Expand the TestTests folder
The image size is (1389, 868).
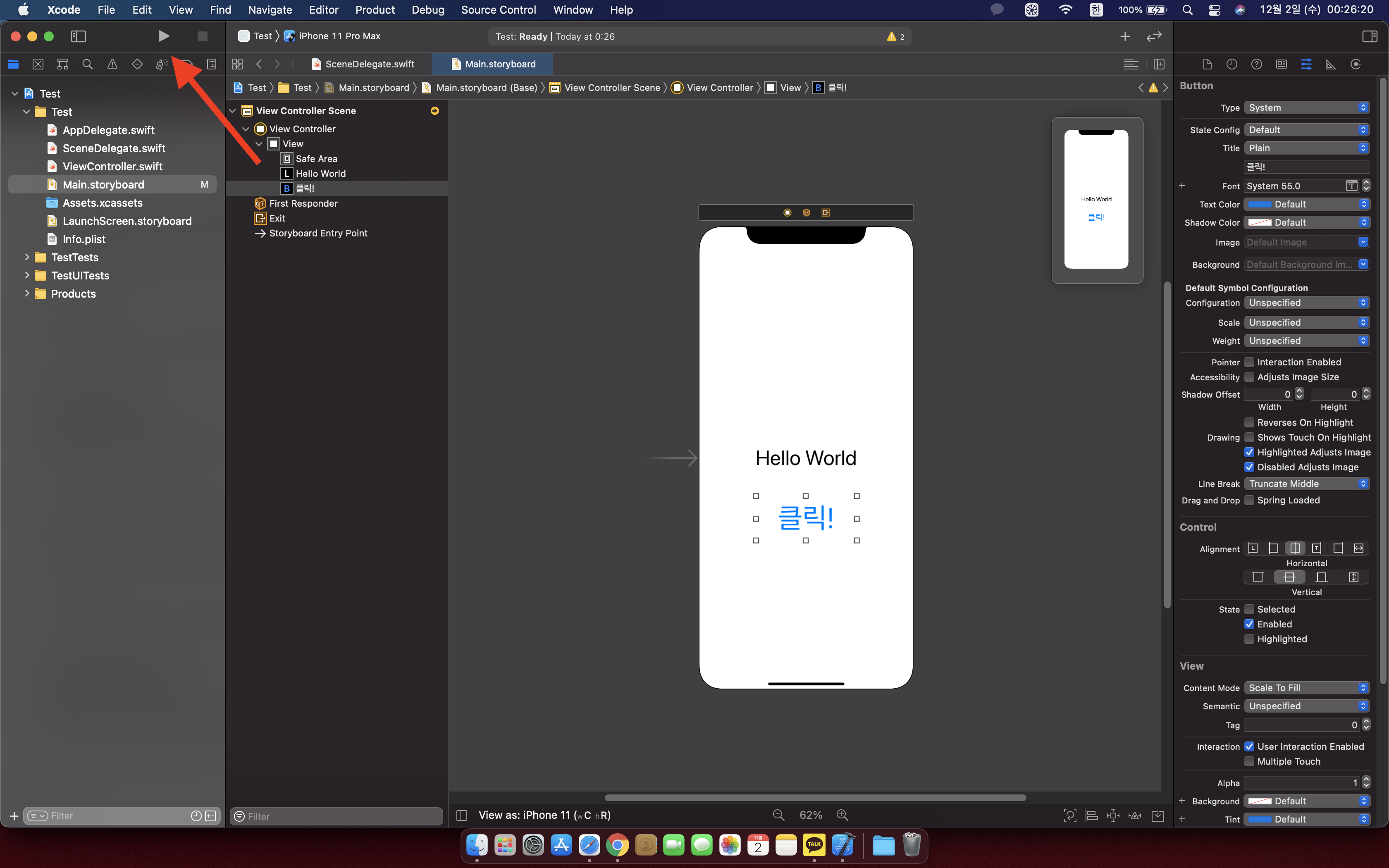[x=26, y=257]
